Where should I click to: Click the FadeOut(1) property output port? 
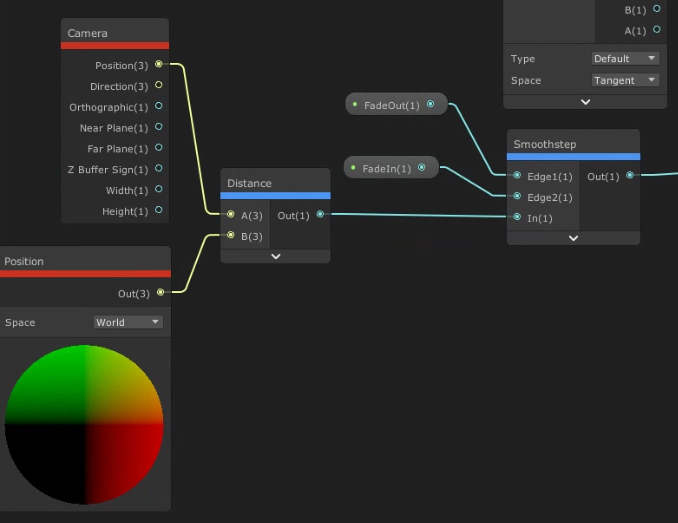(430, 104)
